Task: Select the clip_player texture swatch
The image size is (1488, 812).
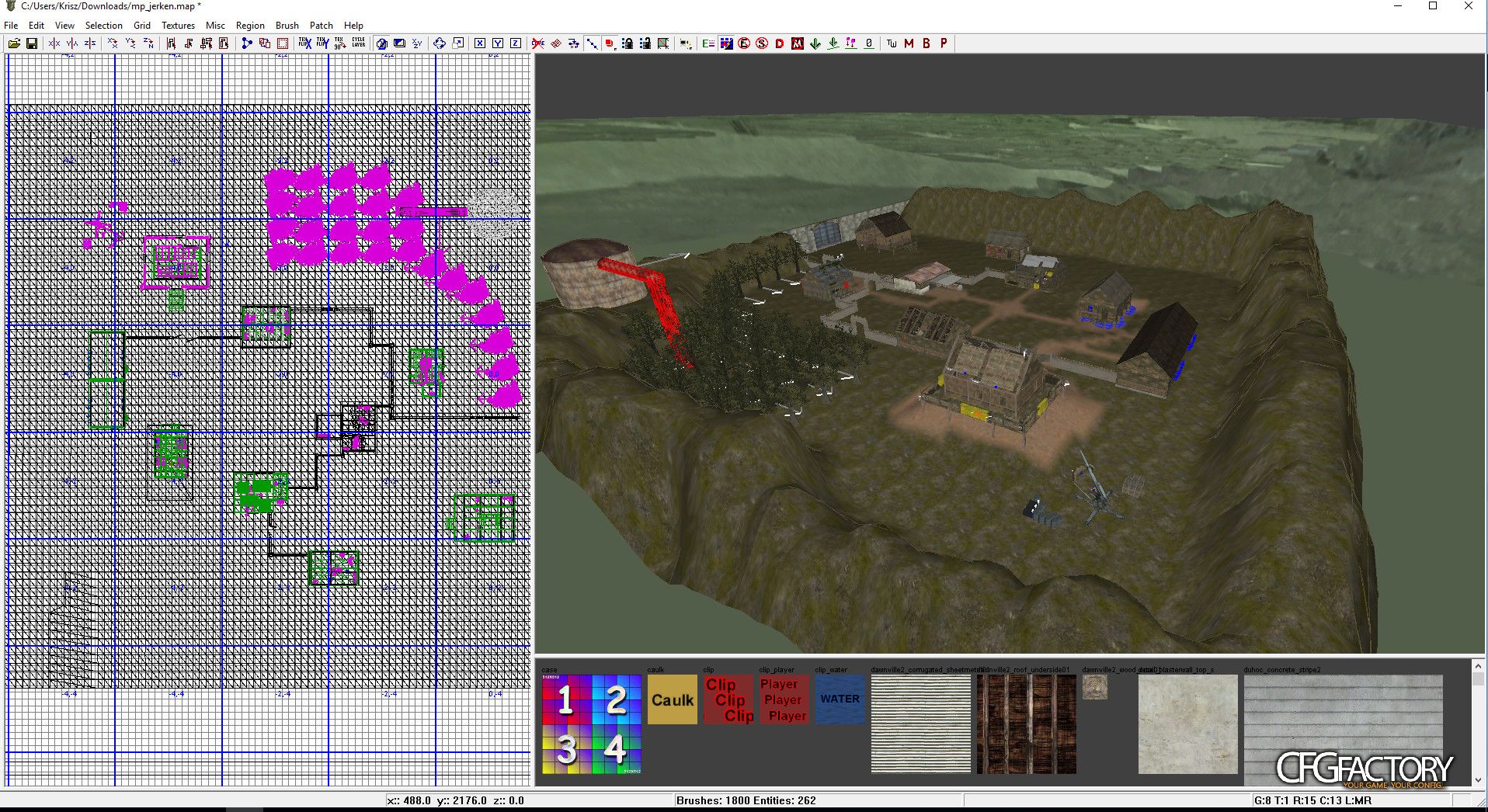Action: (x=784, y=699)
